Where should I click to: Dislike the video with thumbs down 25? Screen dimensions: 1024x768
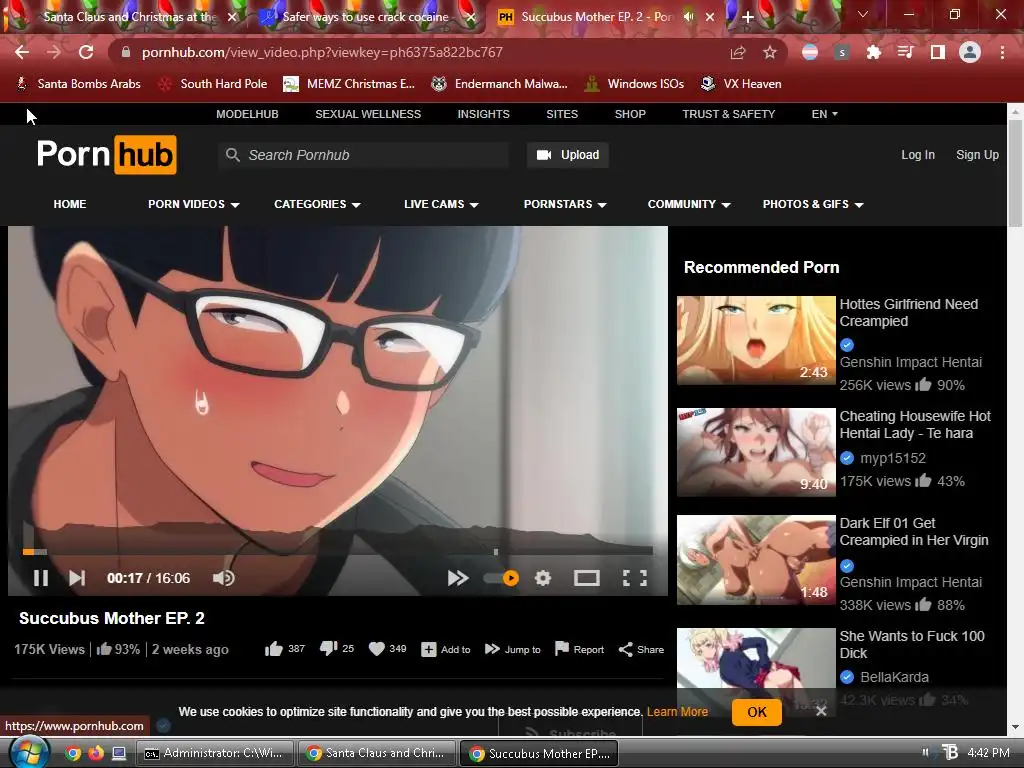pos(328,648)
